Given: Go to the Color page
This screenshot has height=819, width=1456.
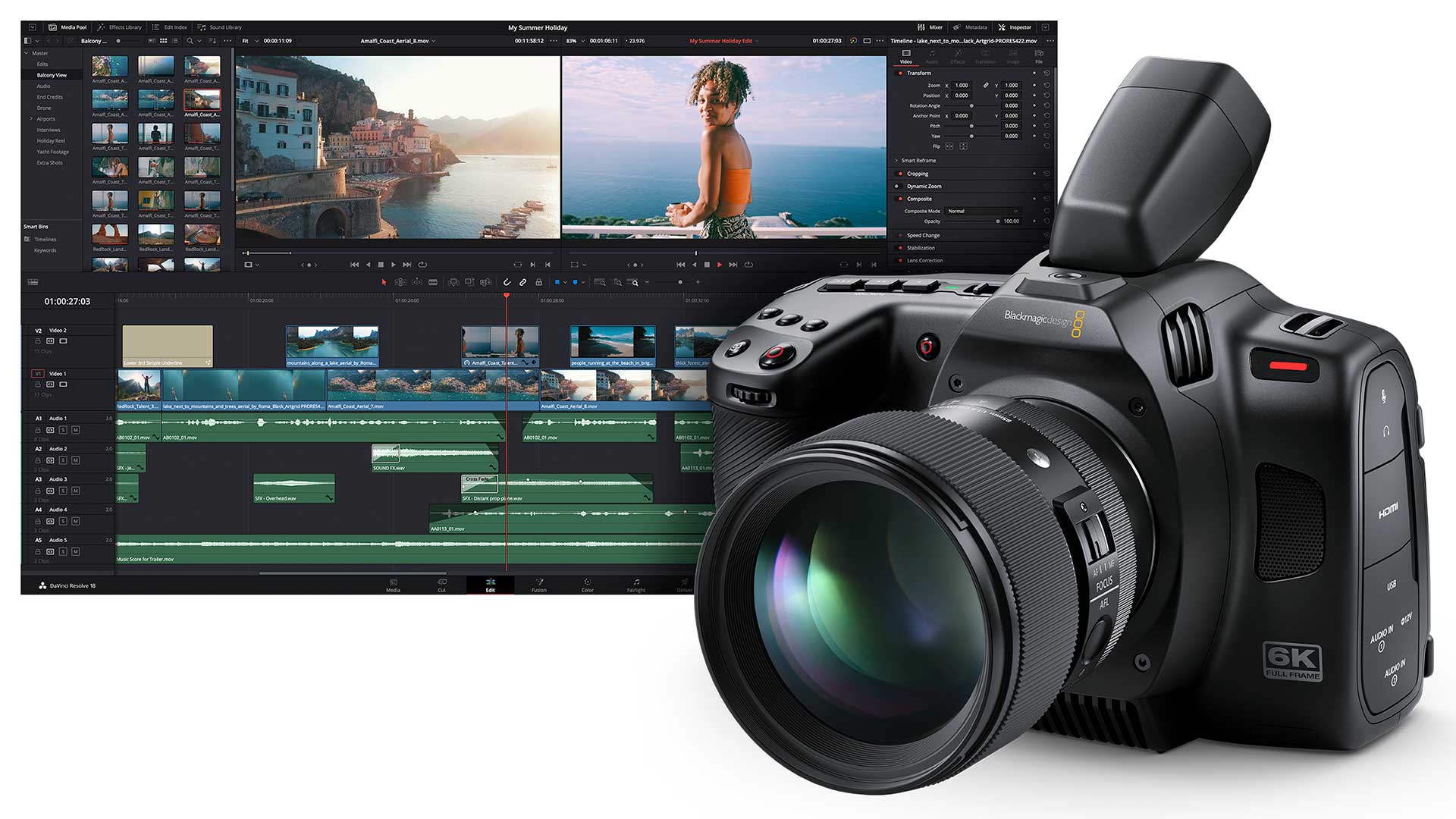Looking at the screenshot, I should pyautogui.click(x=588, y=585).
